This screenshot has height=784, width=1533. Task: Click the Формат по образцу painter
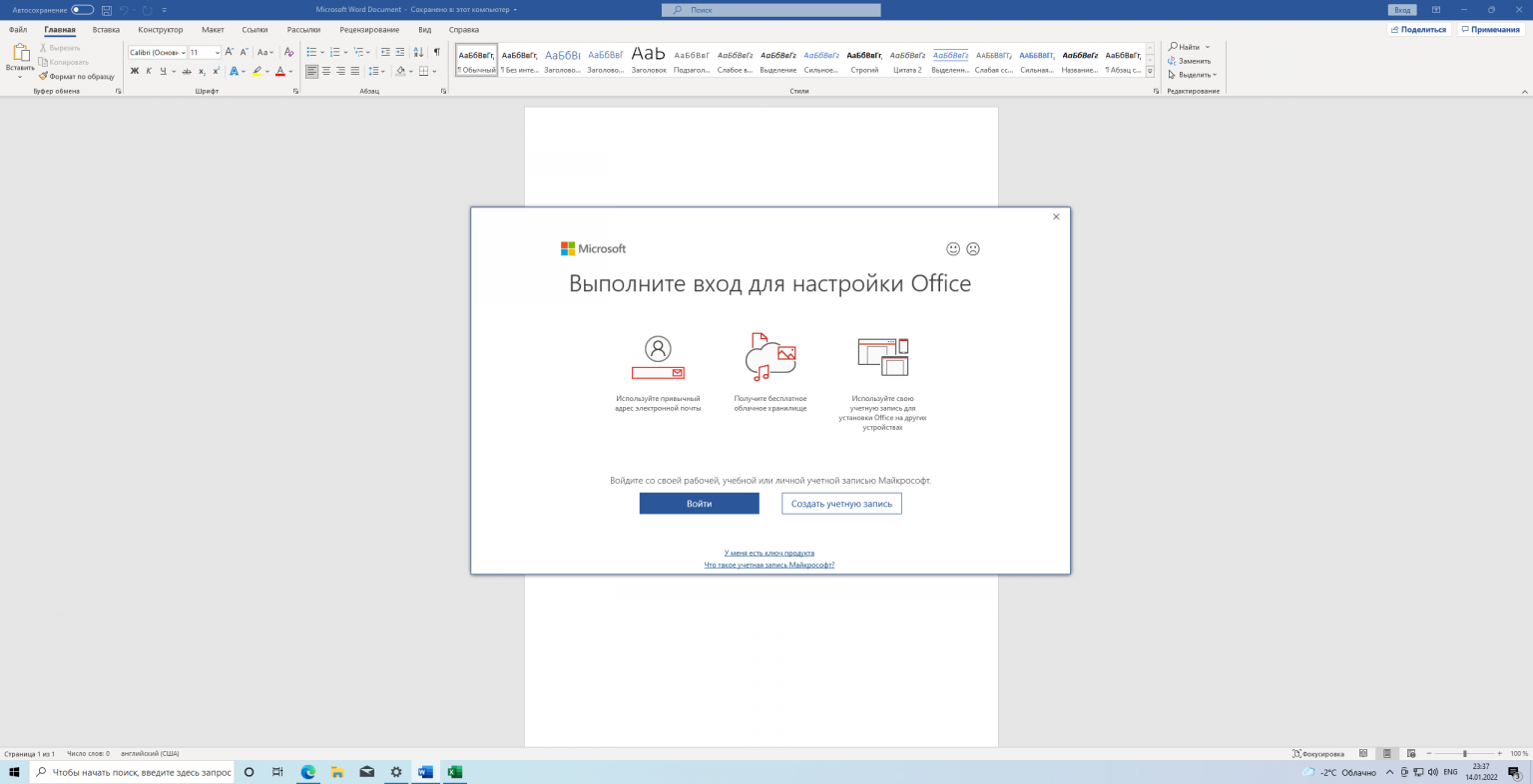coord(77,76)
